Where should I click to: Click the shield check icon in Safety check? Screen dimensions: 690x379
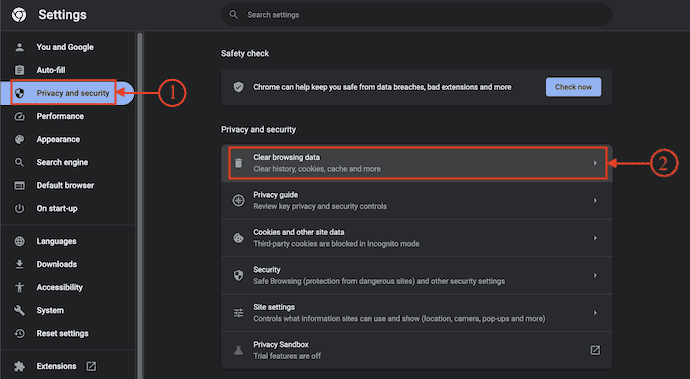coord(238,87)
